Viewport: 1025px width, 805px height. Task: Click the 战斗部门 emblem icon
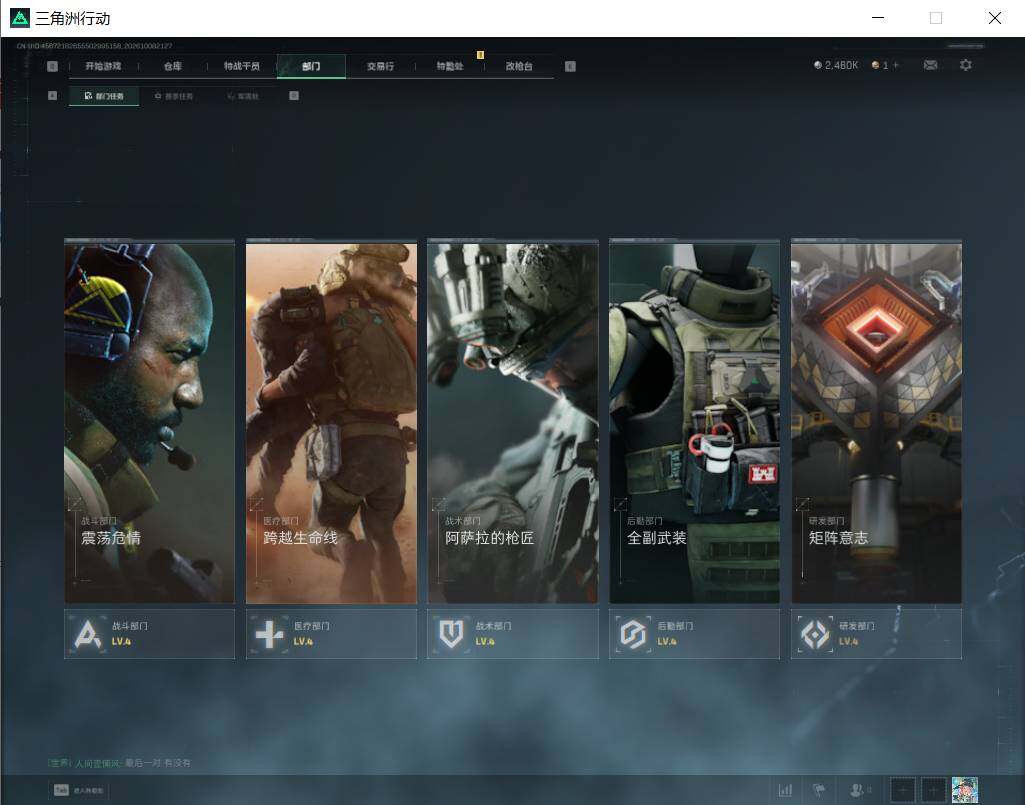tap(88, 634)
